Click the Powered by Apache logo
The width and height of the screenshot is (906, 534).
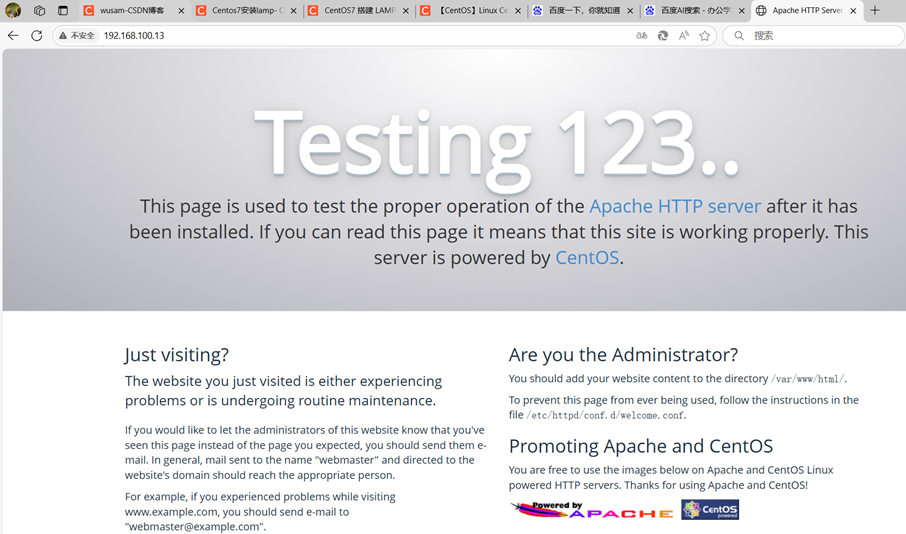pos(592,510)
